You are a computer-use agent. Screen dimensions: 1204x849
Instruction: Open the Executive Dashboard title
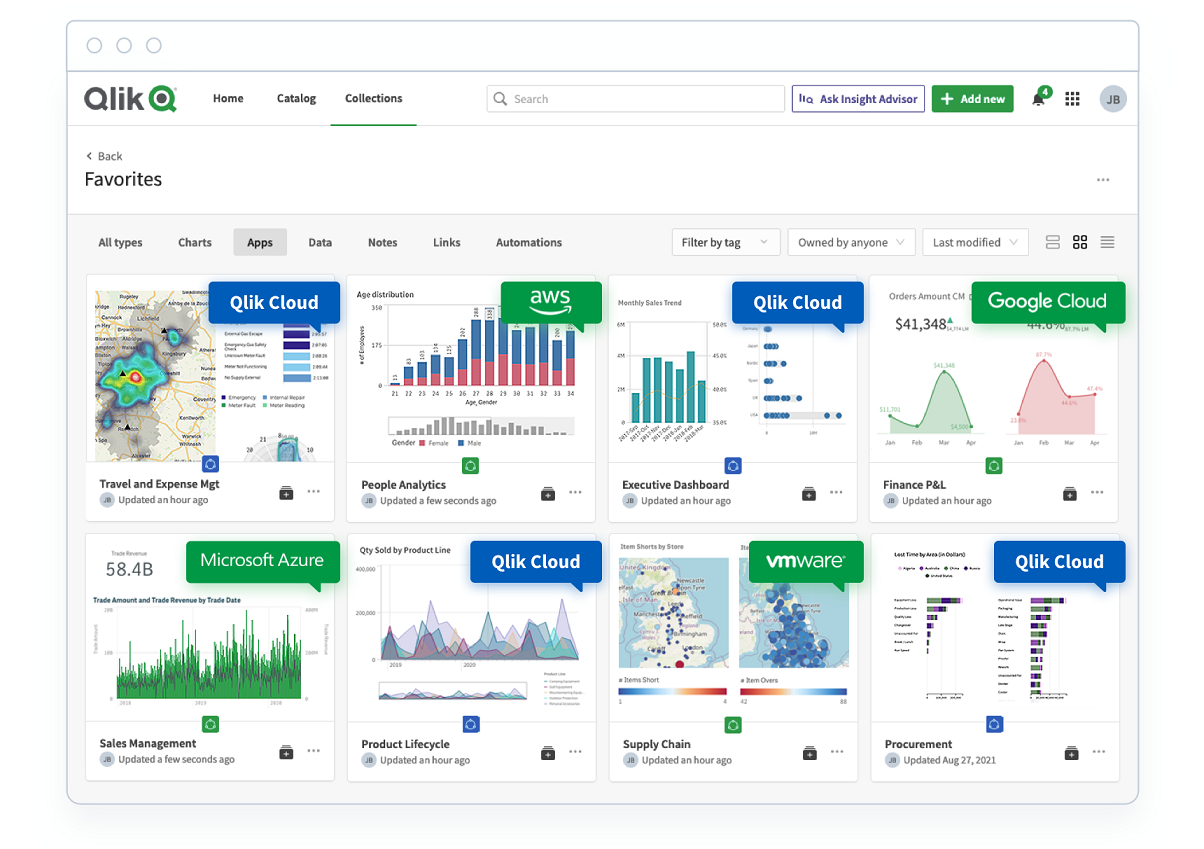click(x=676, y=485)
